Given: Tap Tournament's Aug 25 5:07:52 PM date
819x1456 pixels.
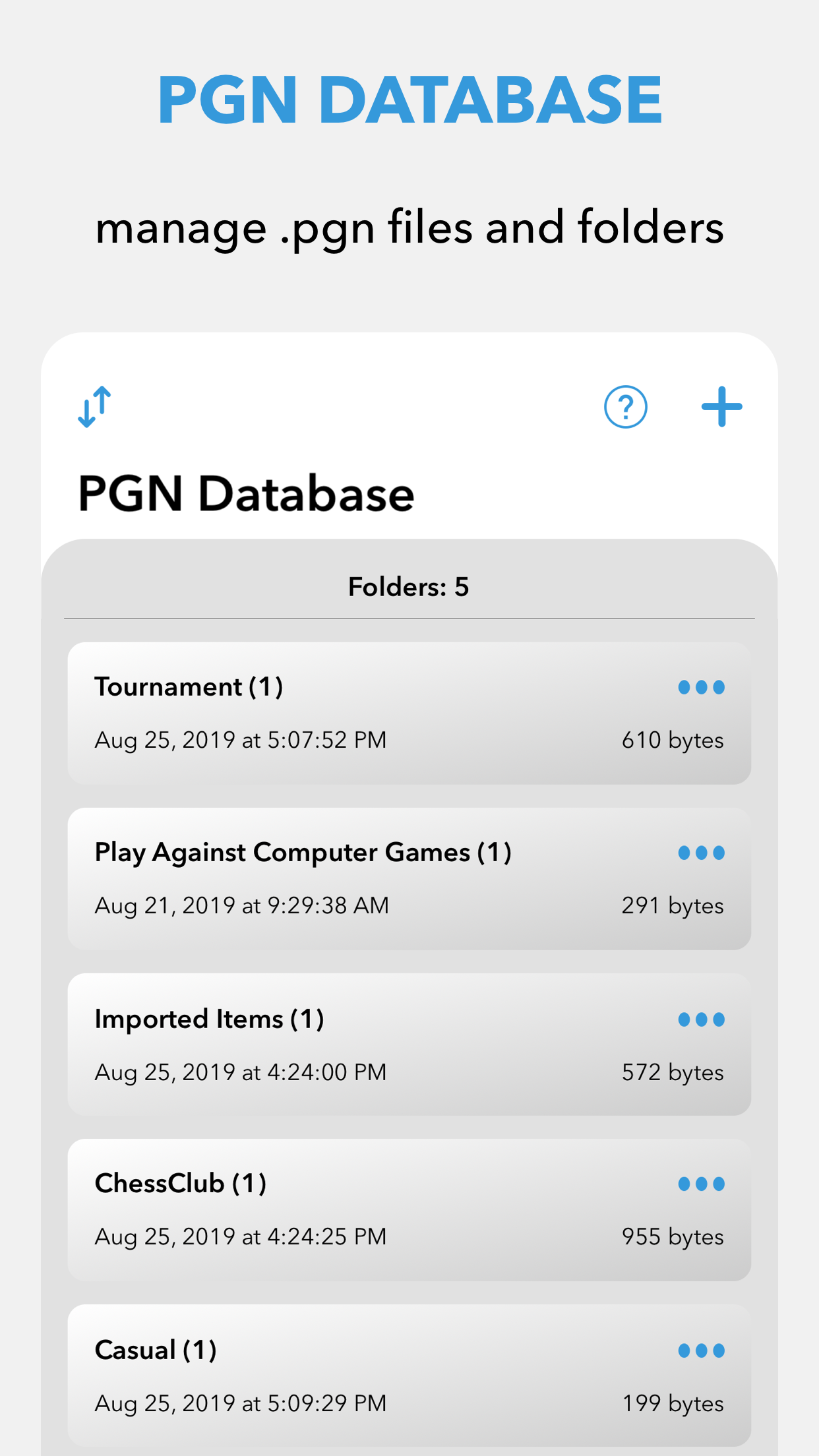Looking at the screenshot, I should point(241,740).
